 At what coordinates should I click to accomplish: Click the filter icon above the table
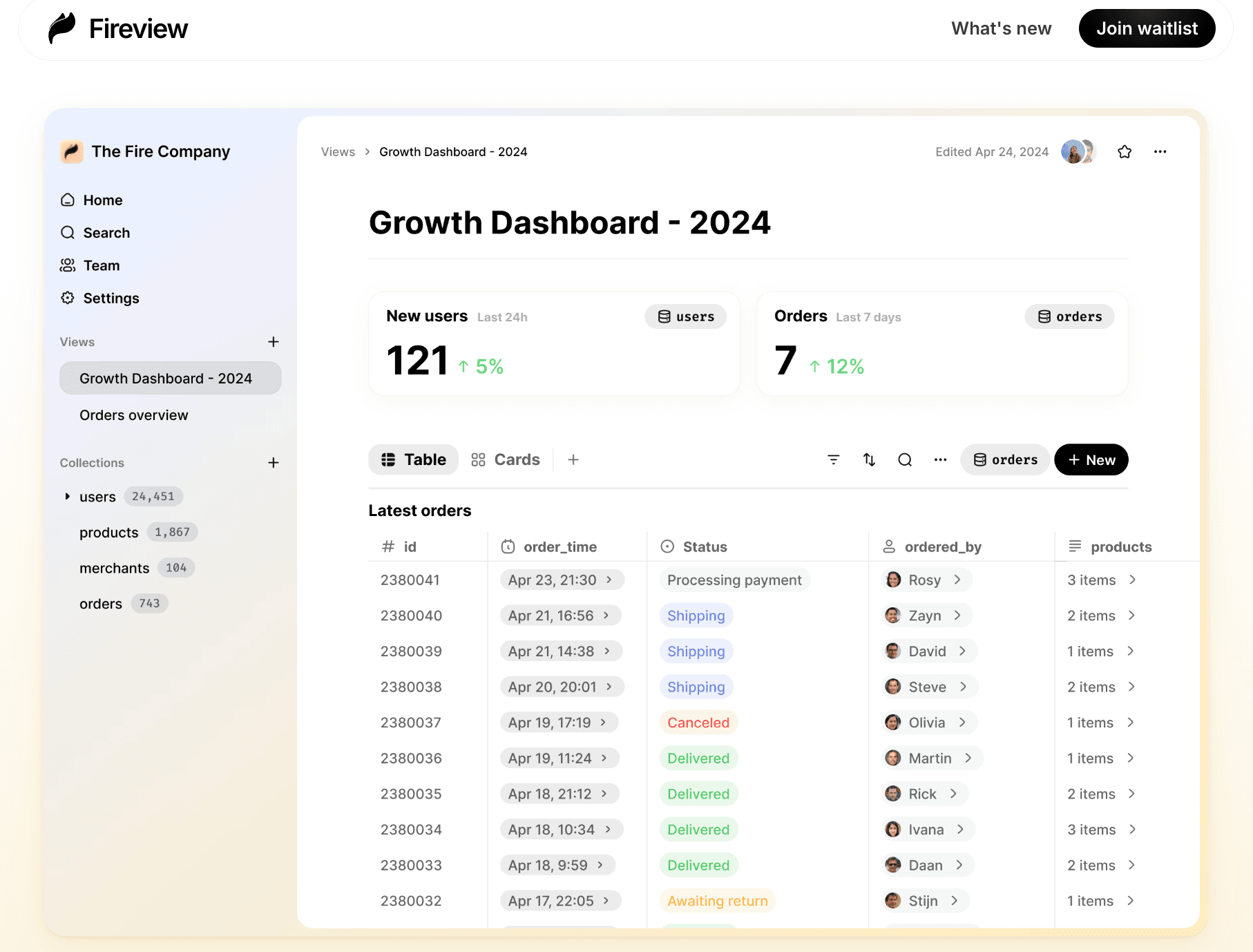click(x=834, y=460)
